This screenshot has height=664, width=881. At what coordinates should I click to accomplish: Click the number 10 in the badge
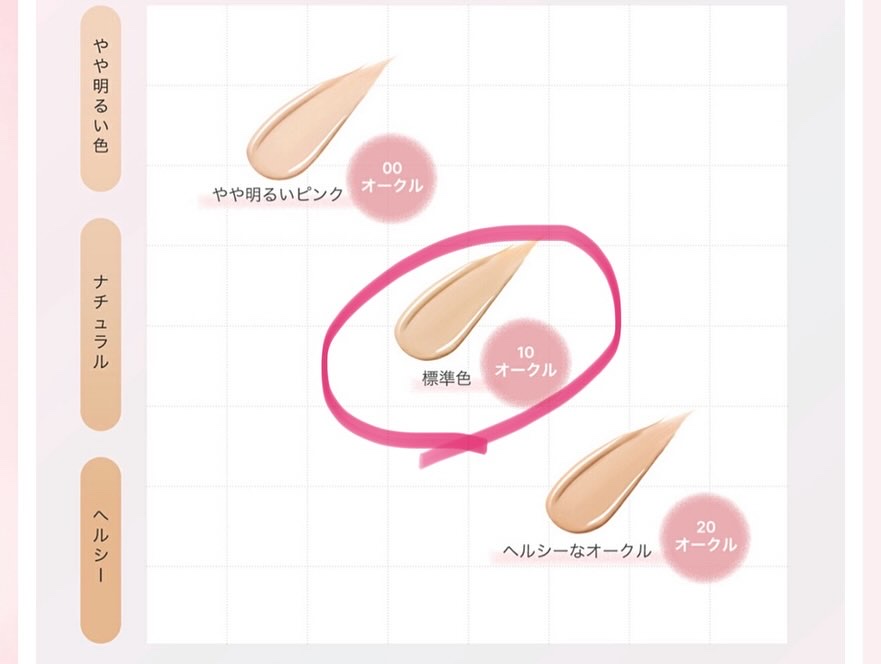525,352
